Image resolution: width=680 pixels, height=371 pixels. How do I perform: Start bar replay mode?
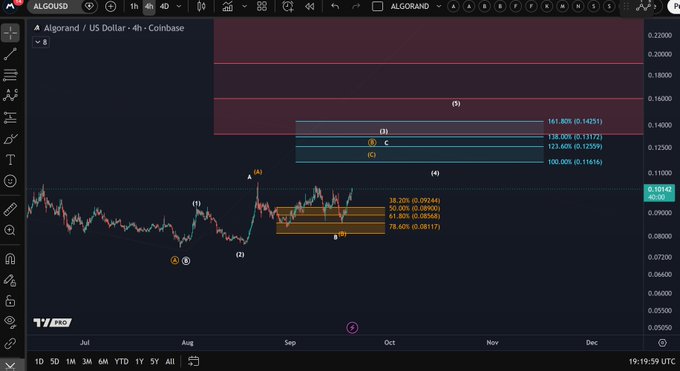310,7
